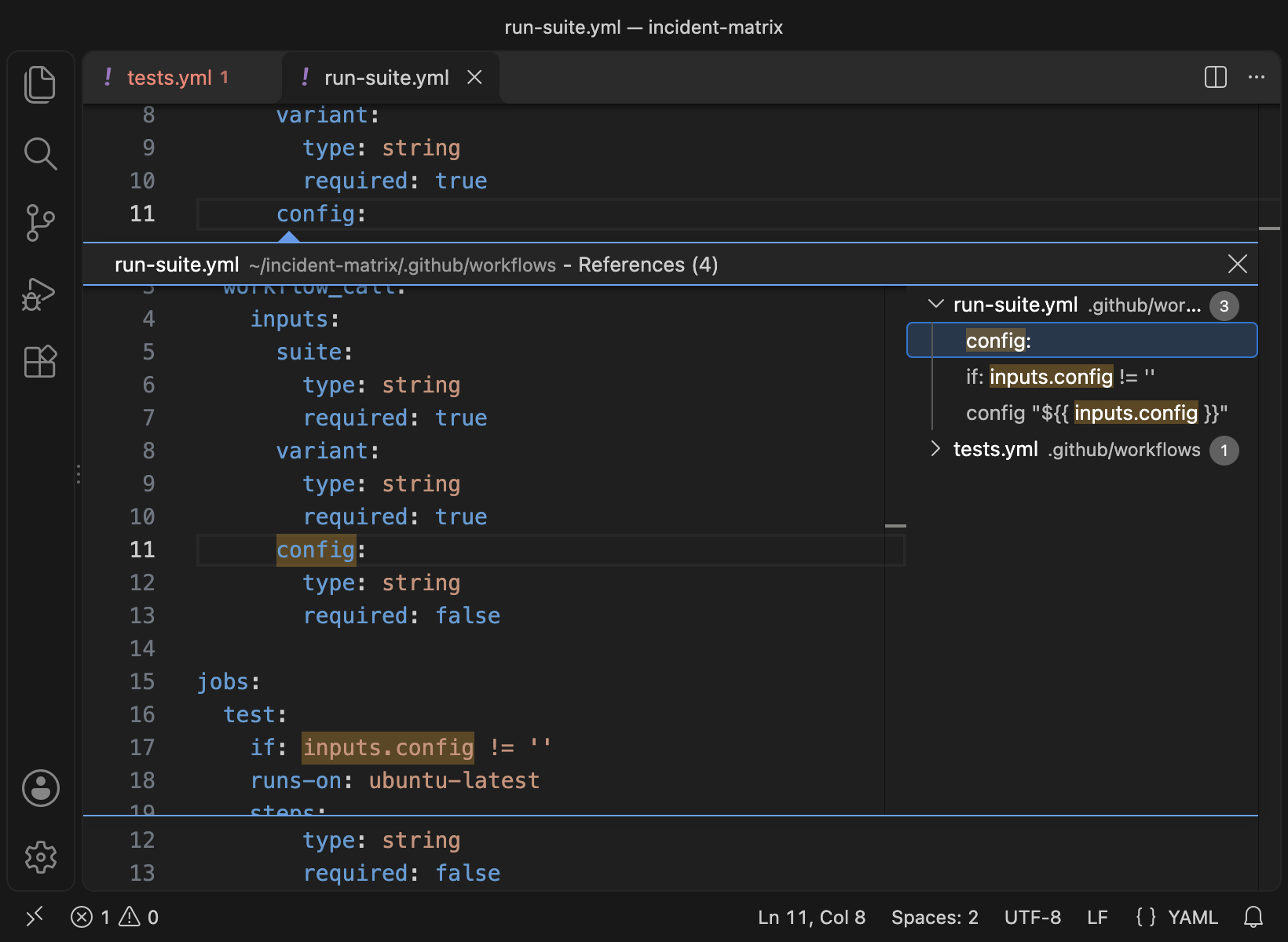Close the run-suite.yml tab
This screenshot has width=1288, height=942.
pos(474,77)
